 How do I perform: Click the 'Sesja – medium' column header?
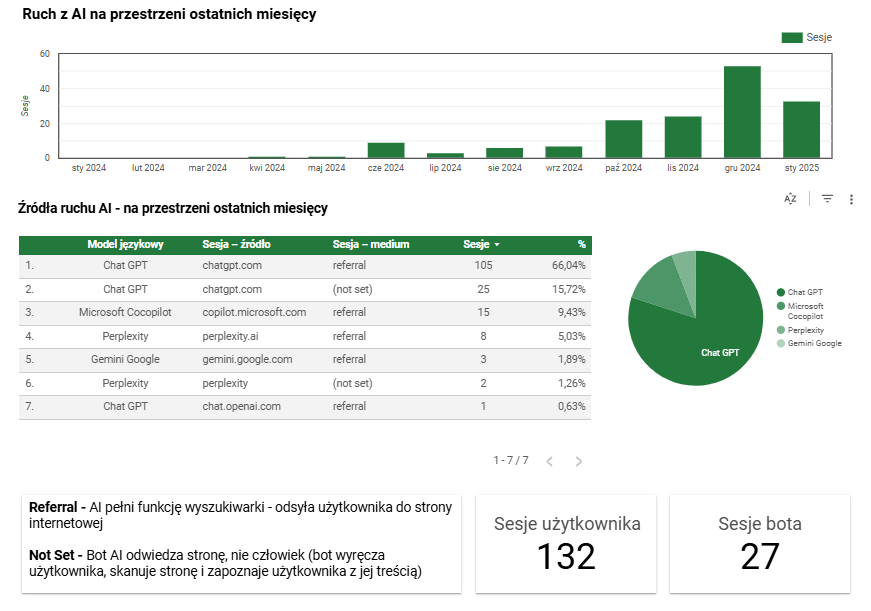[x=370, y=244]
